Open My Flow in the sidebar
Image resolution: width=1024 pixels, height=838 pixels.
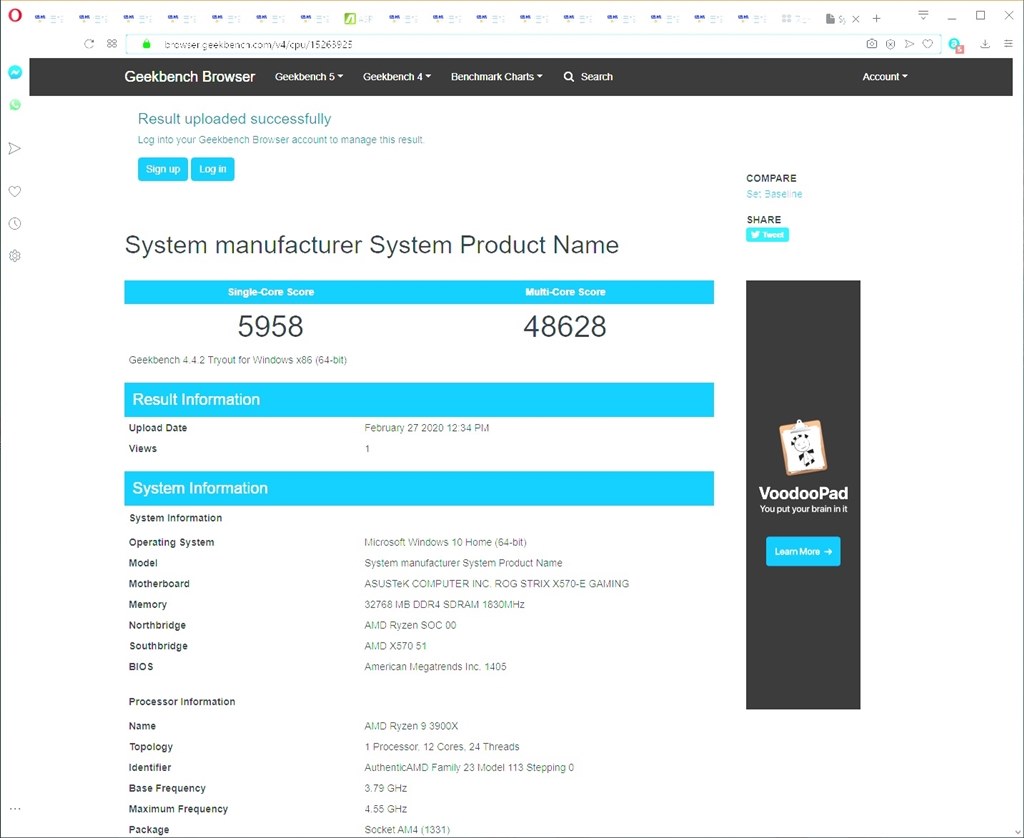[15, 148]
